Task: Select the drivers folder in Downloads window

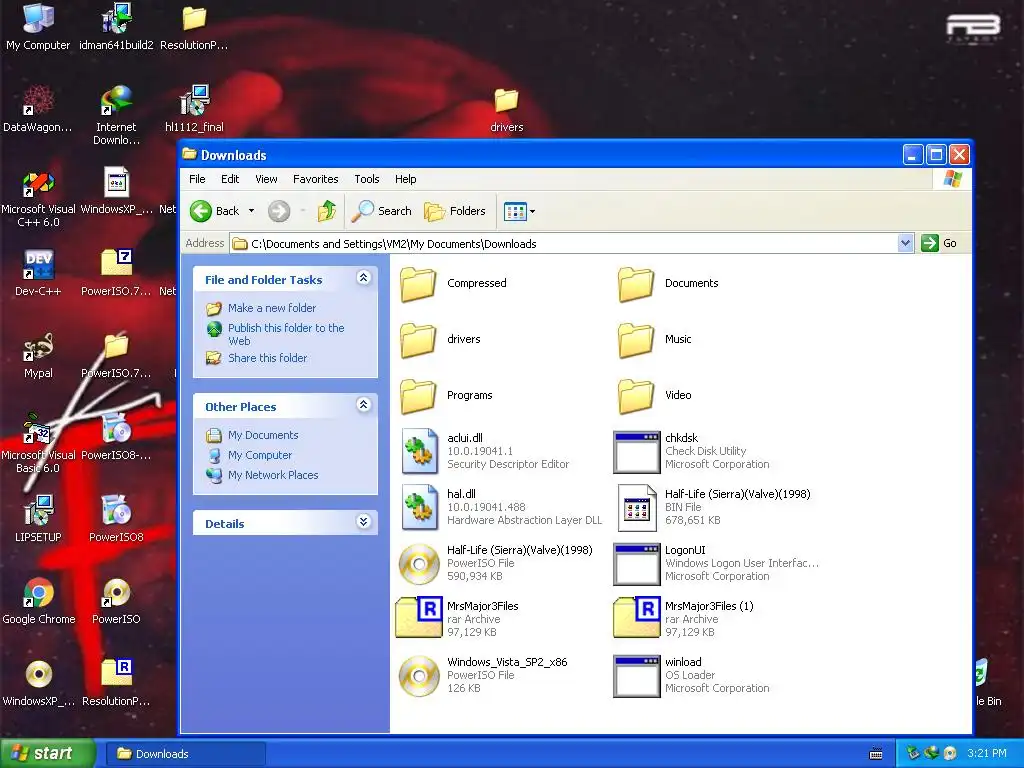Action: (419, 340)
